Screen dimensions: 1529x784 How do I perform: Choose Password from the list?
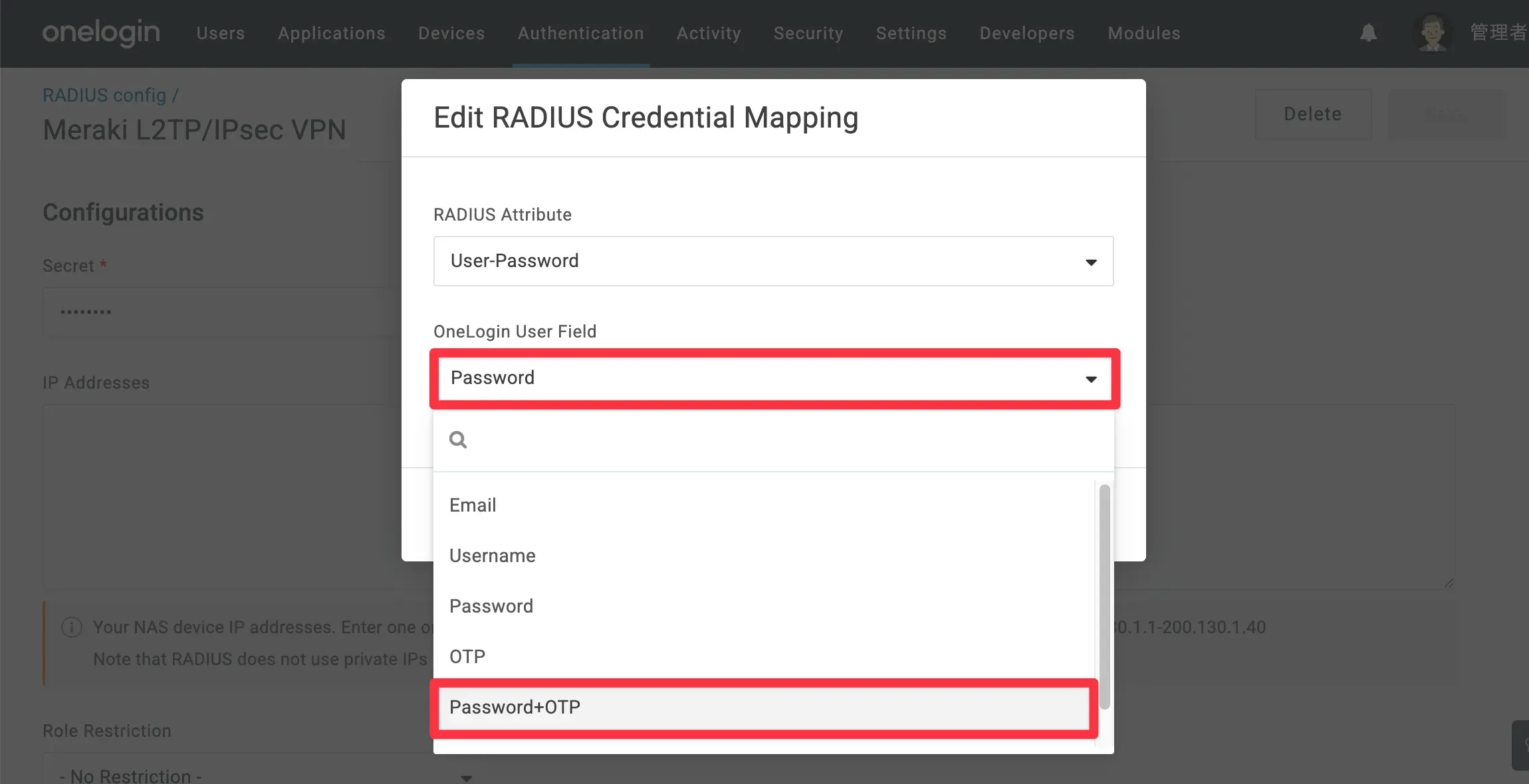tap(491, 606)
